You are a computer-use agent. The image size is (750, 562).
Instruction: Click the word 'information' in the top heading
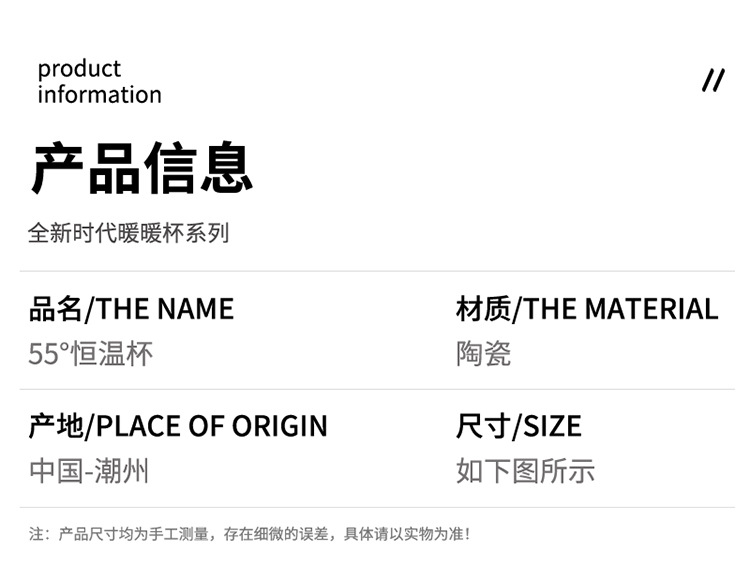[x=99, y=94]
